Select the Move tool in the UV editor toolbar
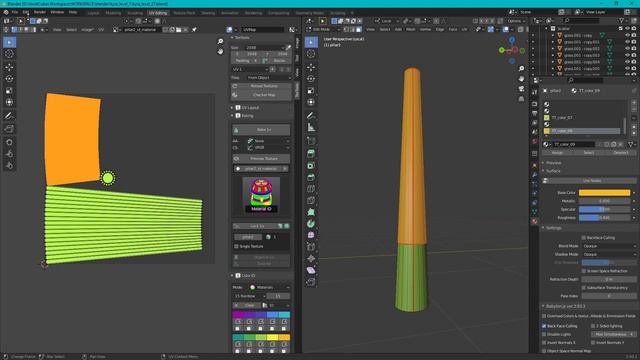The image size is (640, 360). (x=9, y=67)
